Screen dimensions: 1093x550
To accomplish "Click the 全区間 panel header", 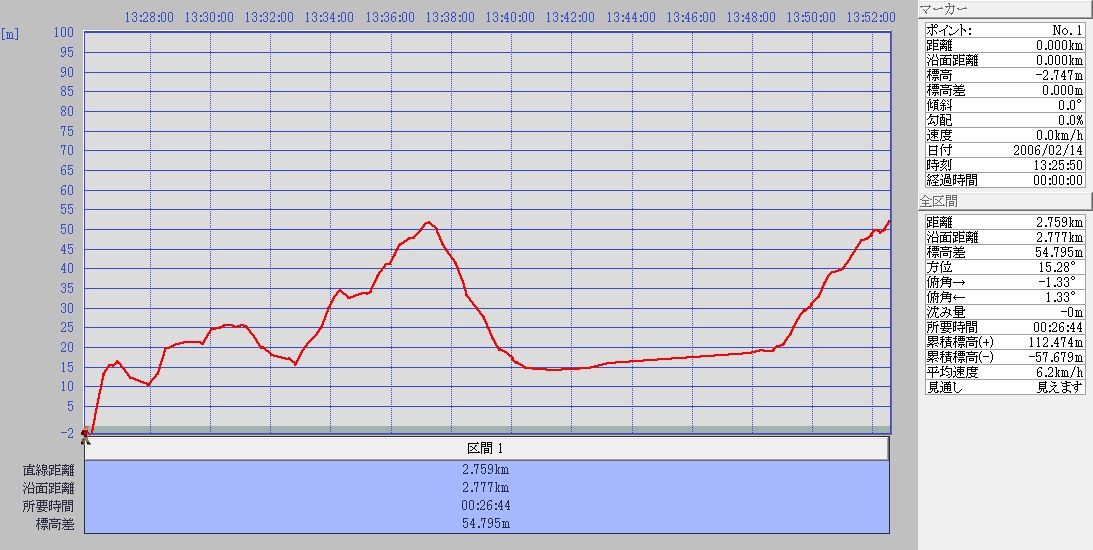I will point(1004,201).
